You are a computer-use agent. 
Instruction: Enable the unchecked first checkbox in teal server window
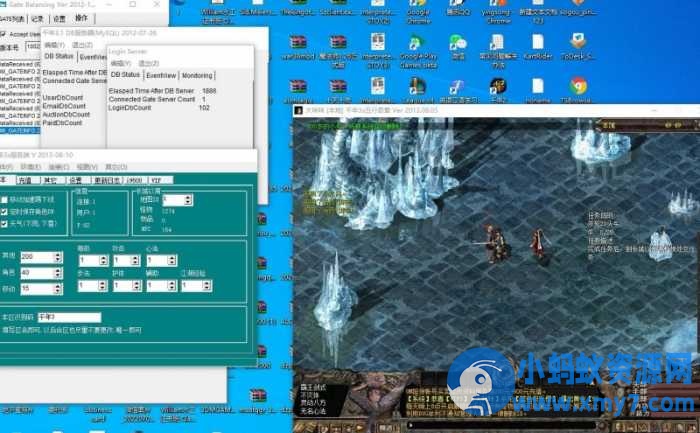pyautogui.click(x=4, y=200)
